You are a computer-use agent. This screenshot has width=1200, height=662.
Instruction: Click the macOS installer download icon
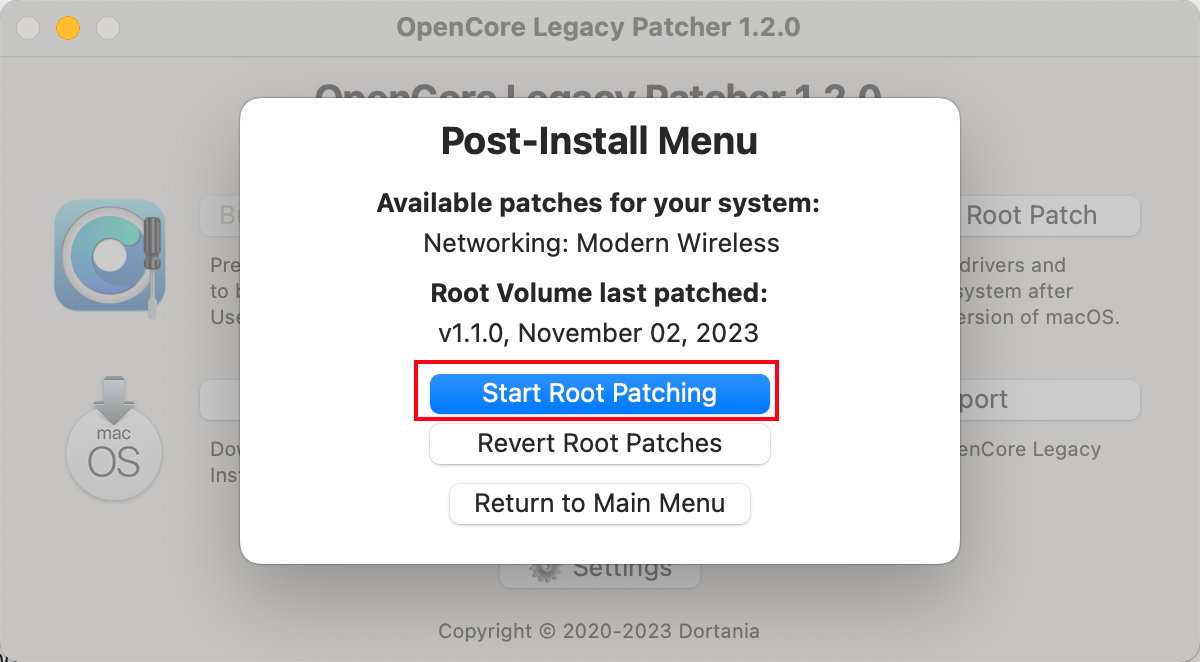[x=113, y=439]
